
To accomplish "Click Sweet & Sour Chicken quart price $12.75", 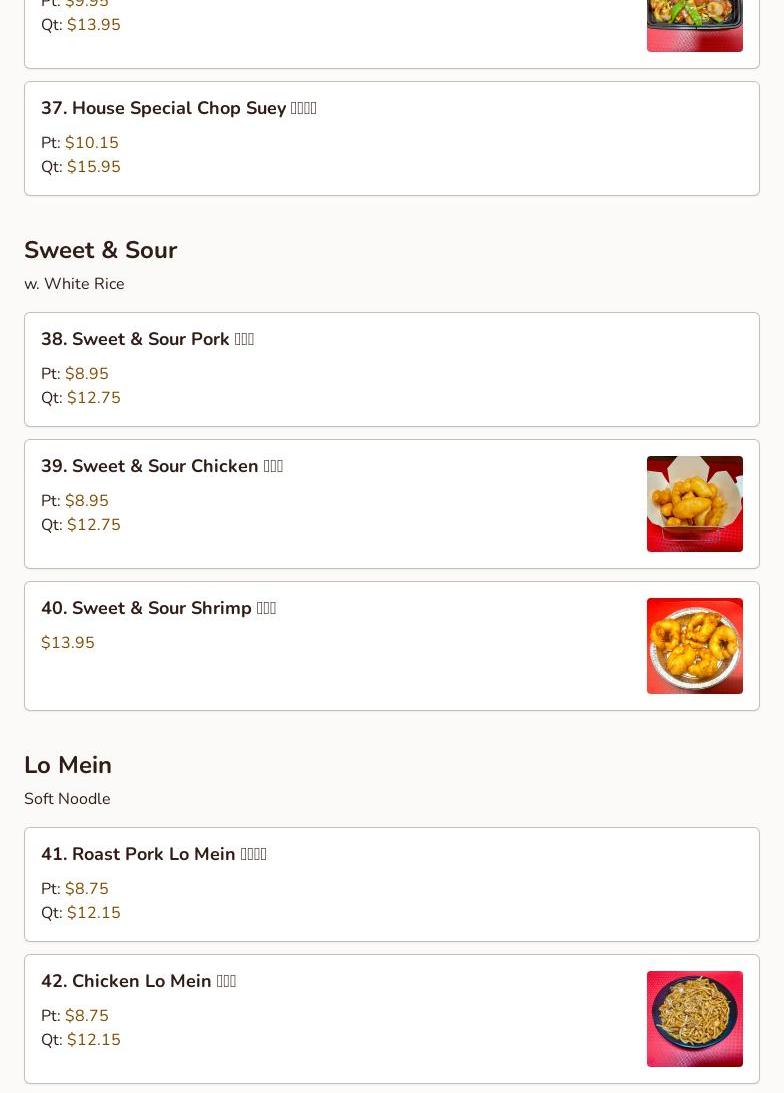I will pos(93,525).
